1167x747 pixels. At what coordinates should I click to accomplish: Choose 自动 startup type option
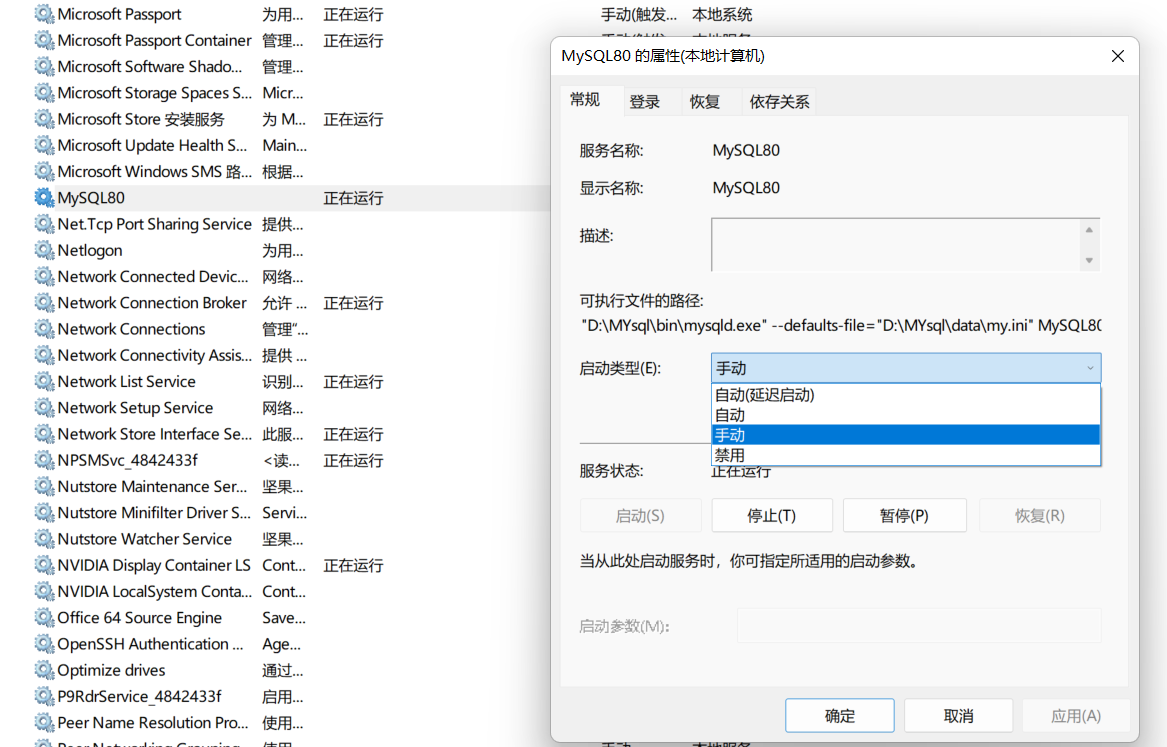[906, 415]
